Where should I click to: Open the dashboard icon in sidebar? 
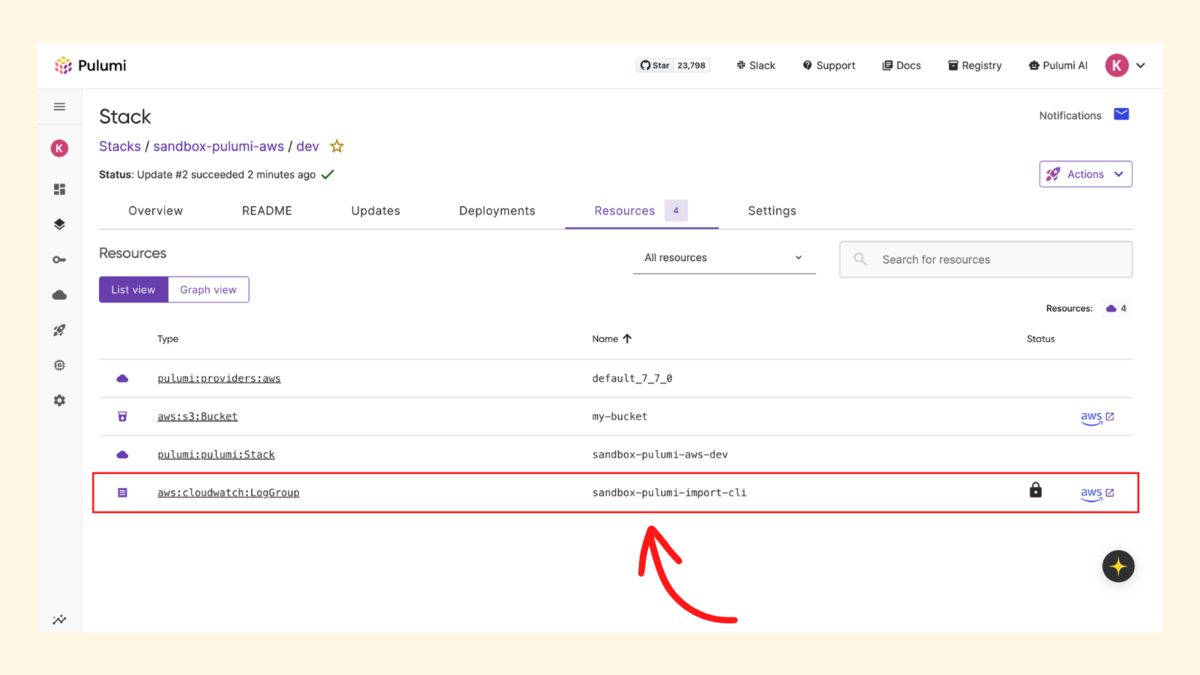pyautogui.click(x=60, y=189)
